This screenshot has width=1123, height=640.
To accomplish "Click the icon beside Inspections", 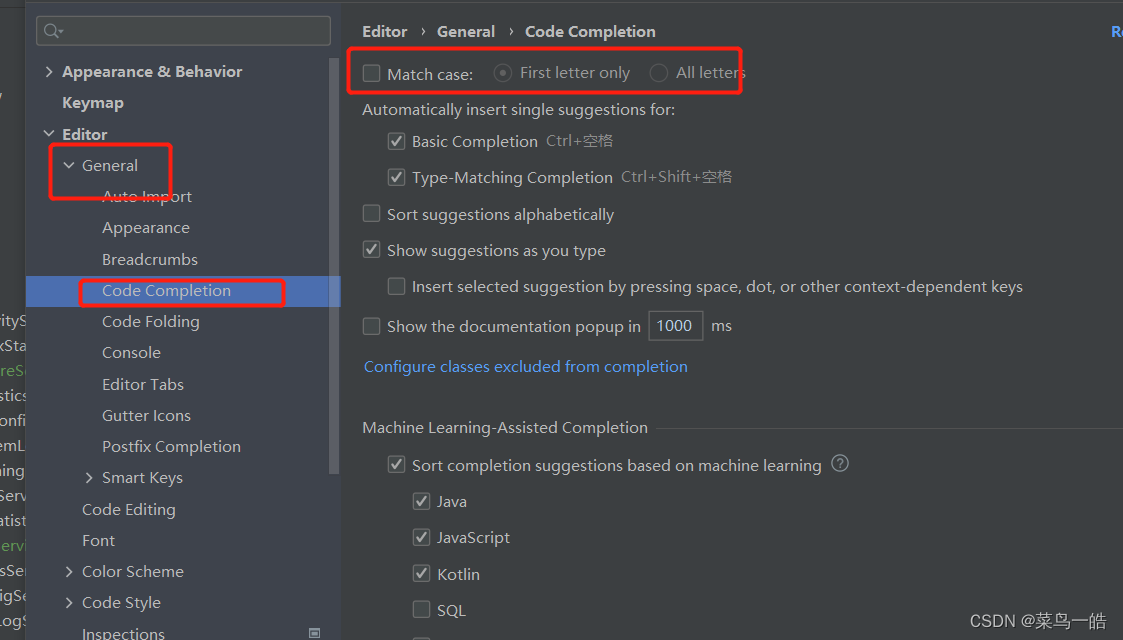I will (315, 633).
